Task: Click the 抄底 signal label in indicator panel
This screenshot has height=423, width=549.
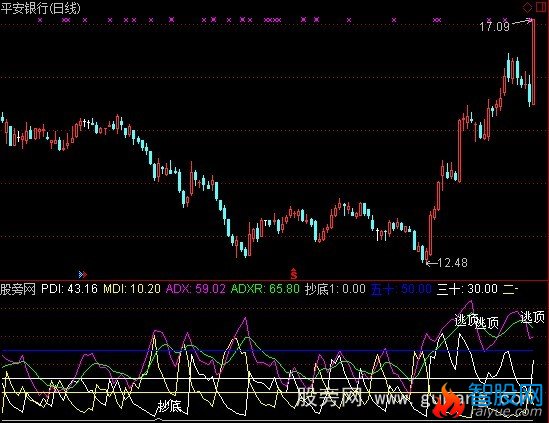Action: pyautogui.click(x=169, y=406)
